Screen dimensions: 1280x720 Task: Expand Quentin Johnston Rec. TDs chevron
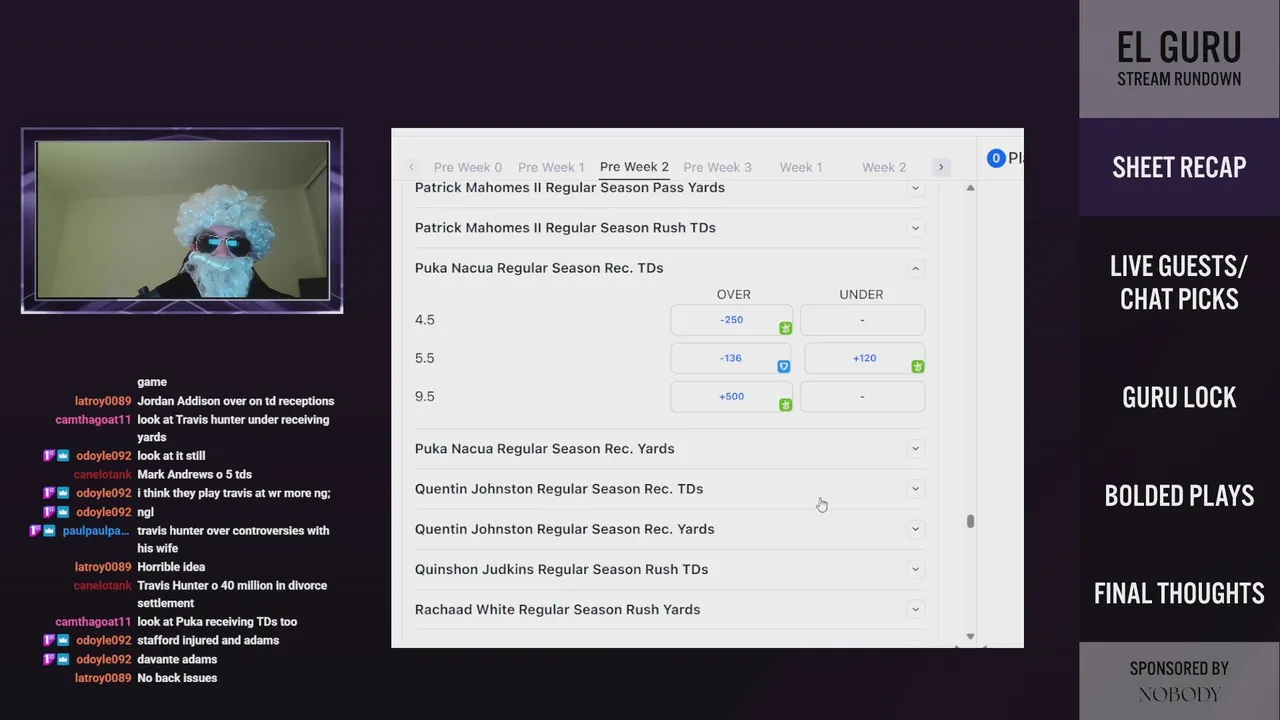click(915, 489)
